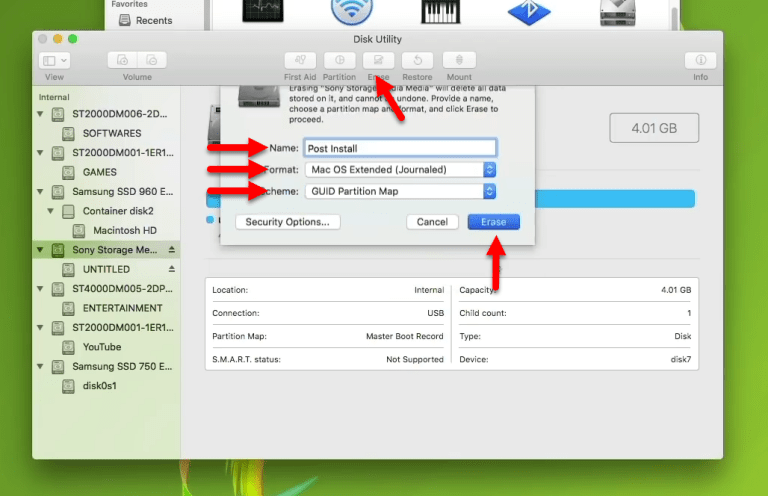Minimize the Disk Utility window
Viewport: 768px width, 496px height.
point(57,39)
